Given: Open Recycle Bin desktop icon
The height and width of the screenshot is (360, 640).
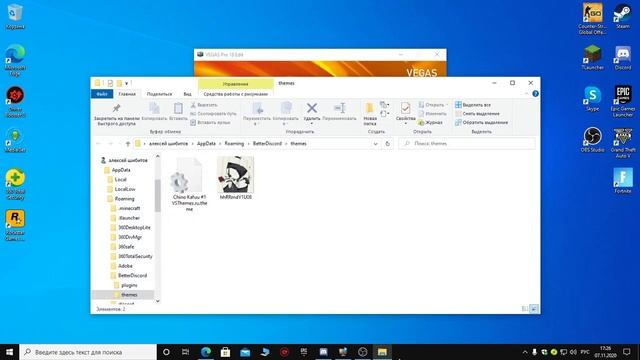Looking at the screenshot, I should [x=15, y=17].
